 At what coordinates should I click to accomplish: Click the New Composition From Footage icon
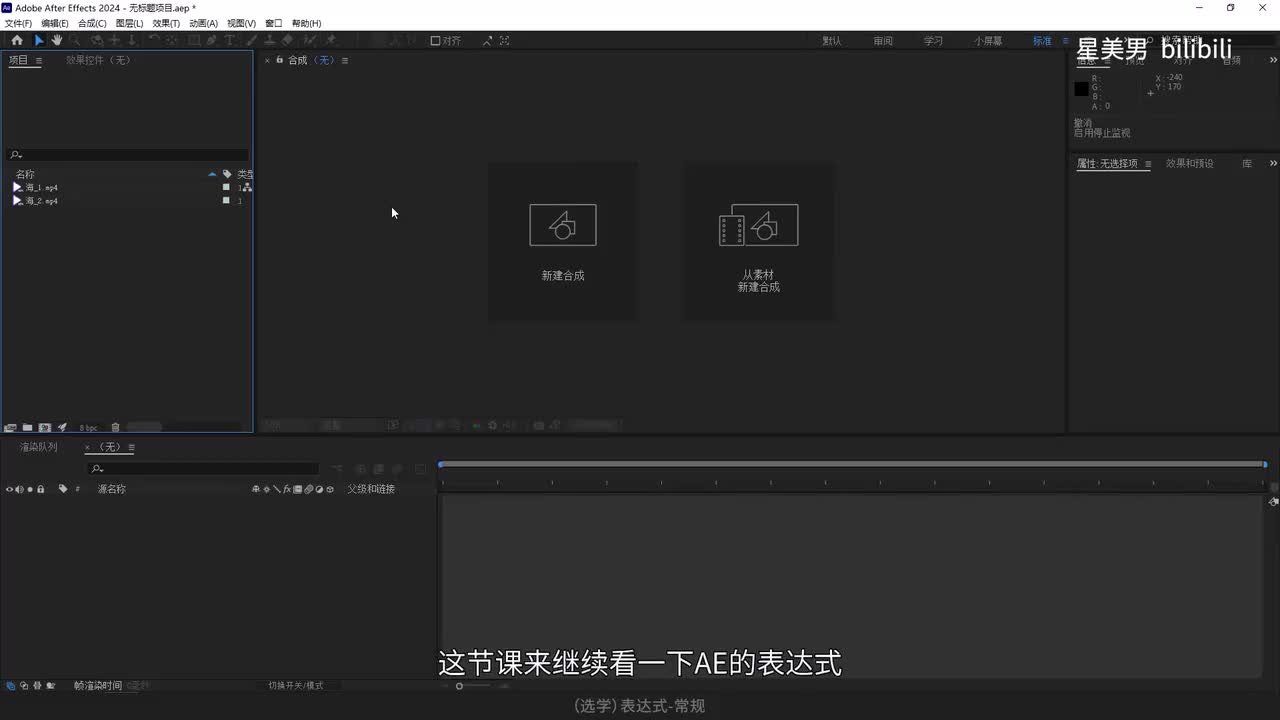(759, 225)
